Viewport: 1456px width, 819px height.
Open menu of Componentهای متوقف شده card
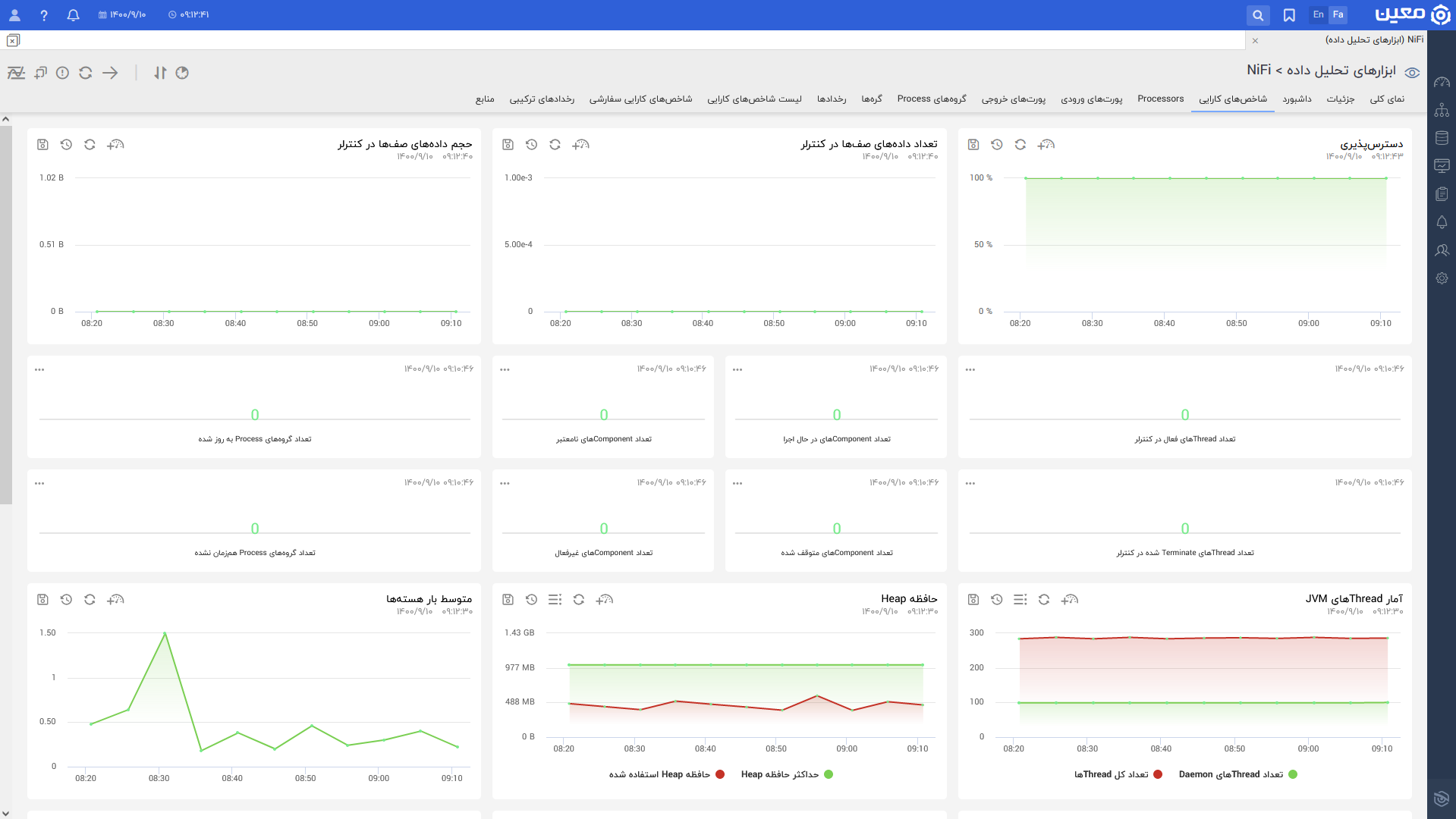point(737,484)
